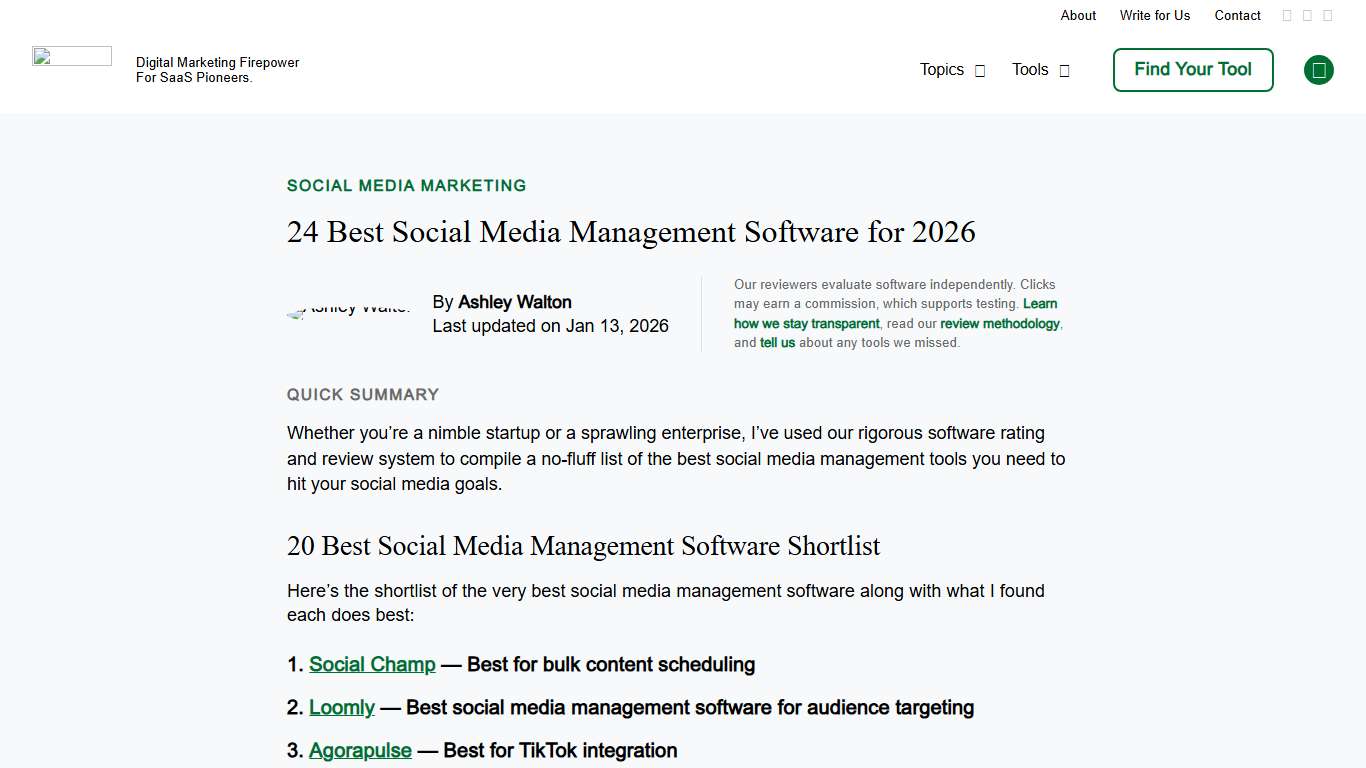The width and height of the screenshot is (1366, 768).
Task: Select the About menu item
Action: pos(1078,15)
